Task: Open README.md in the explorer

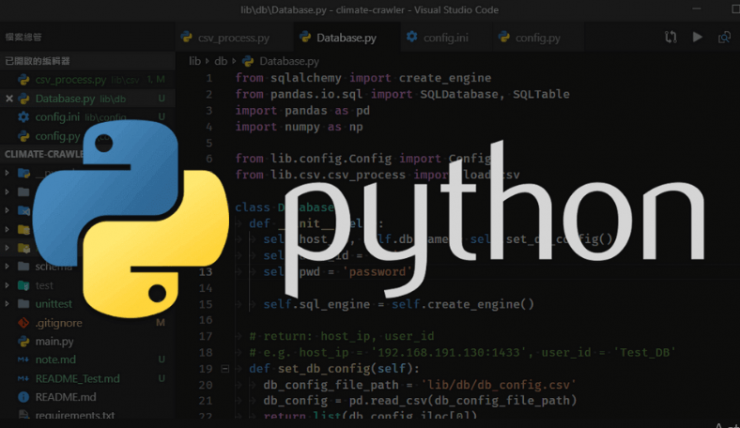Action: pos(66,397)
